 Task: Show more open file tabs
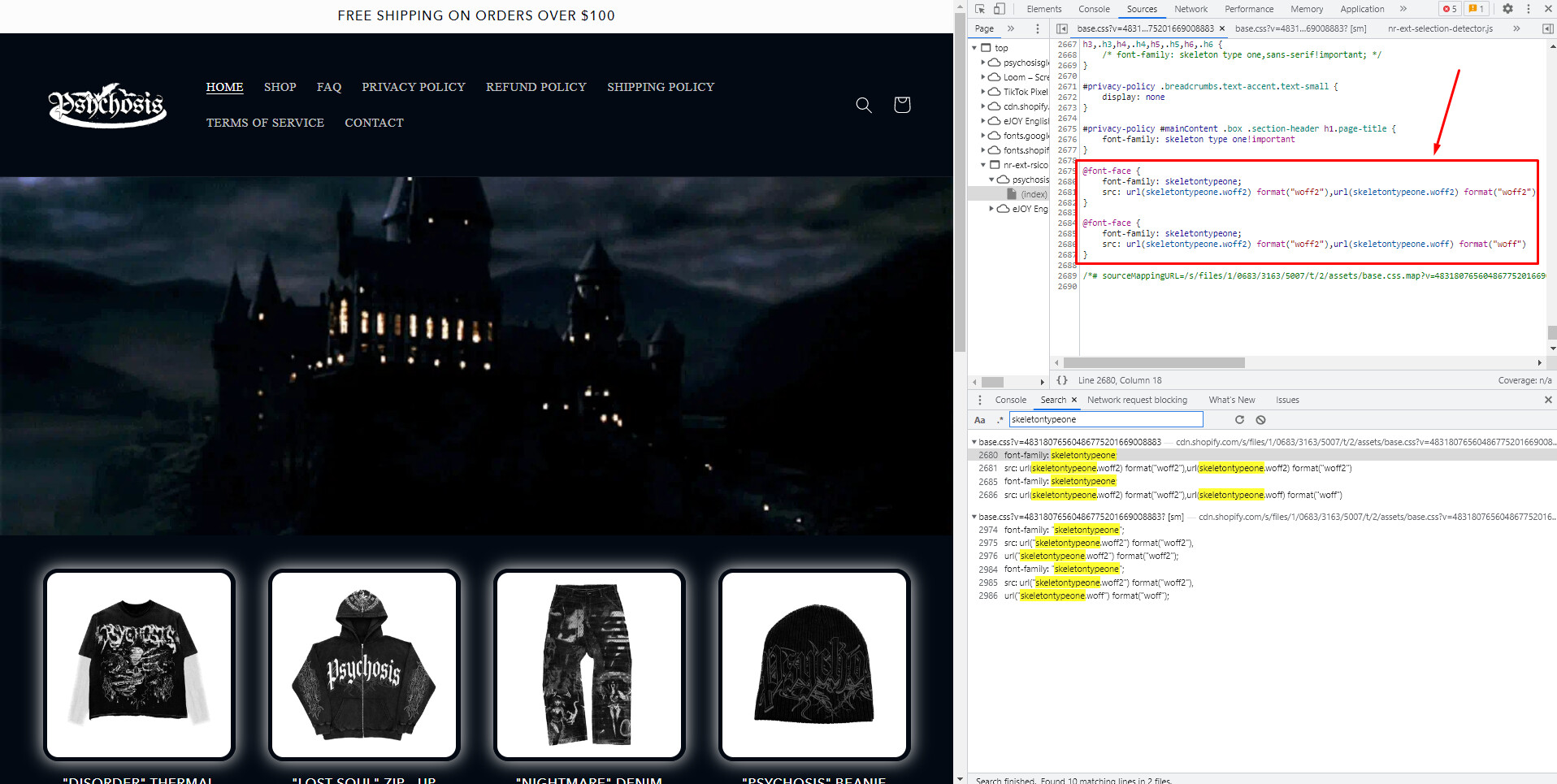click(x=1516, y=28)
